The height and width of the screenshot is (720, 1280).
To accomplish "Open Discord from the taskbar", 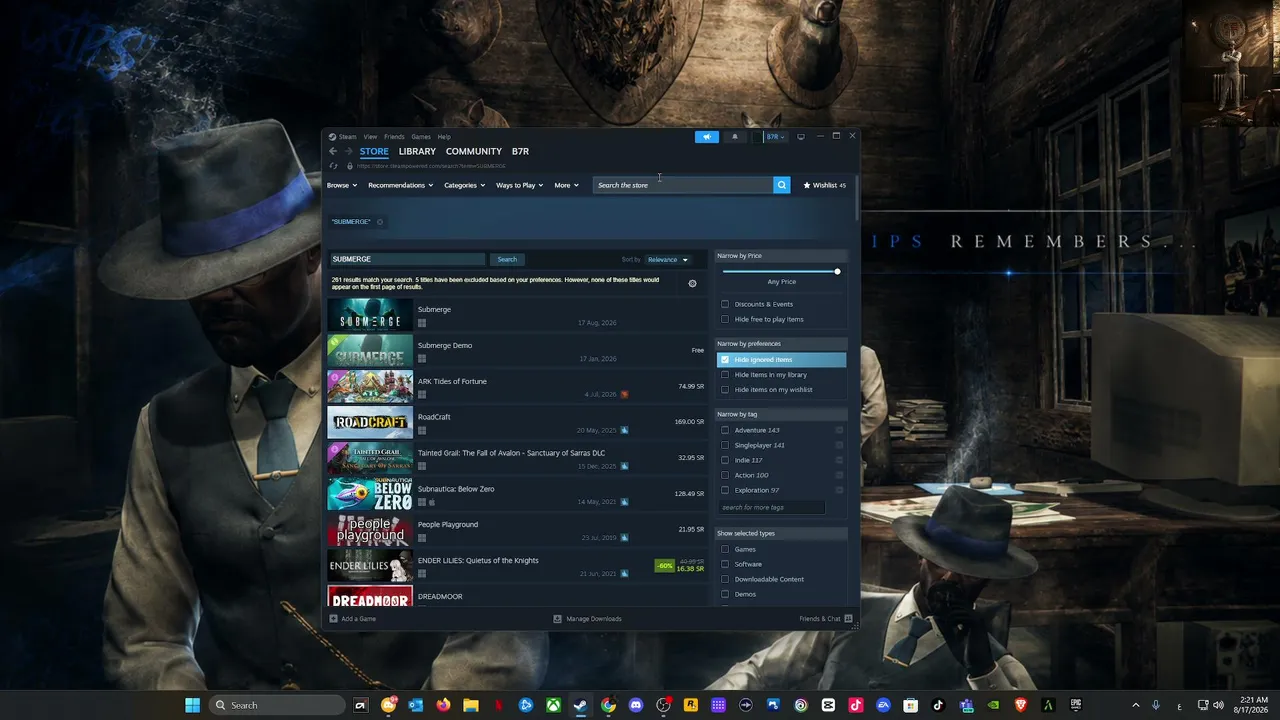I will [635, 705].
